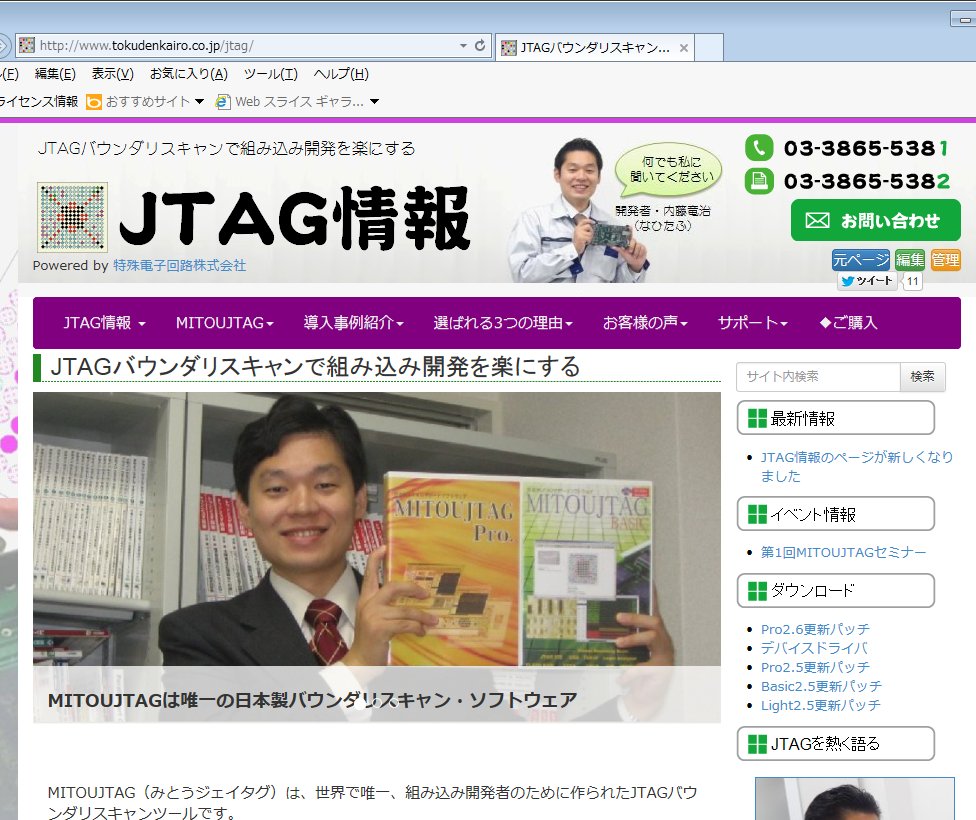Expand the サポート navigation dropdown
Viewport: 976px width, 820px height.
coord(752,323)
